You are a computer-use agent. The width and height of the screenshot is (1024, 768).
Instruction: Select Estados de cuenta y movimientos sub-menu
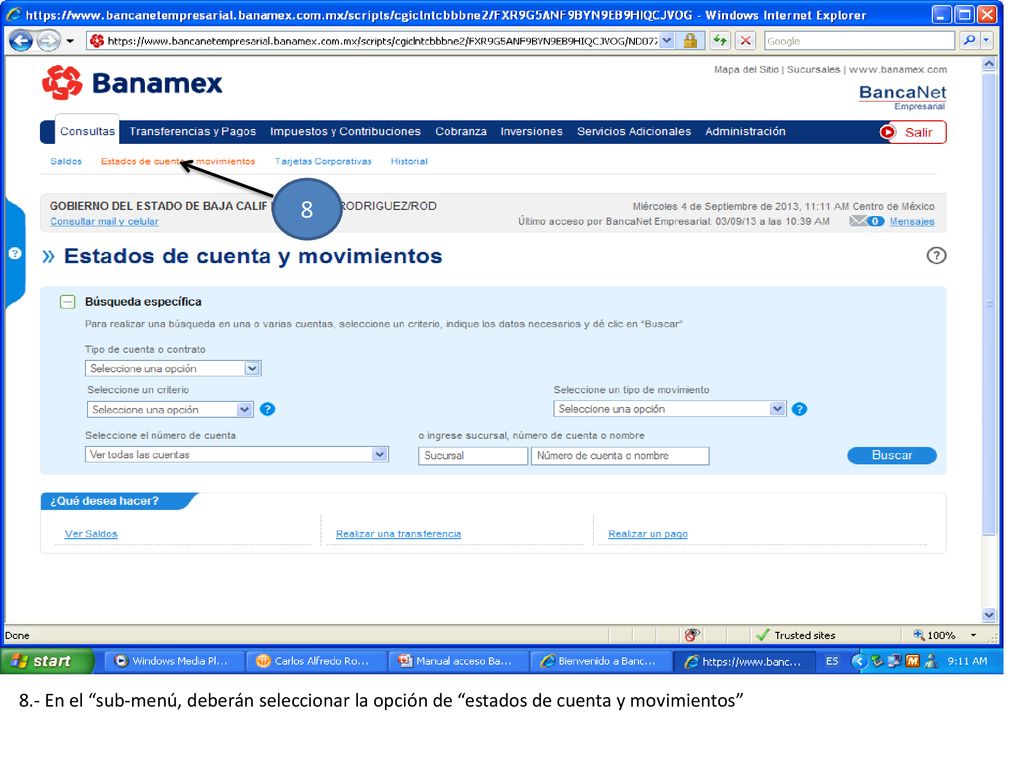click(178, 161)
